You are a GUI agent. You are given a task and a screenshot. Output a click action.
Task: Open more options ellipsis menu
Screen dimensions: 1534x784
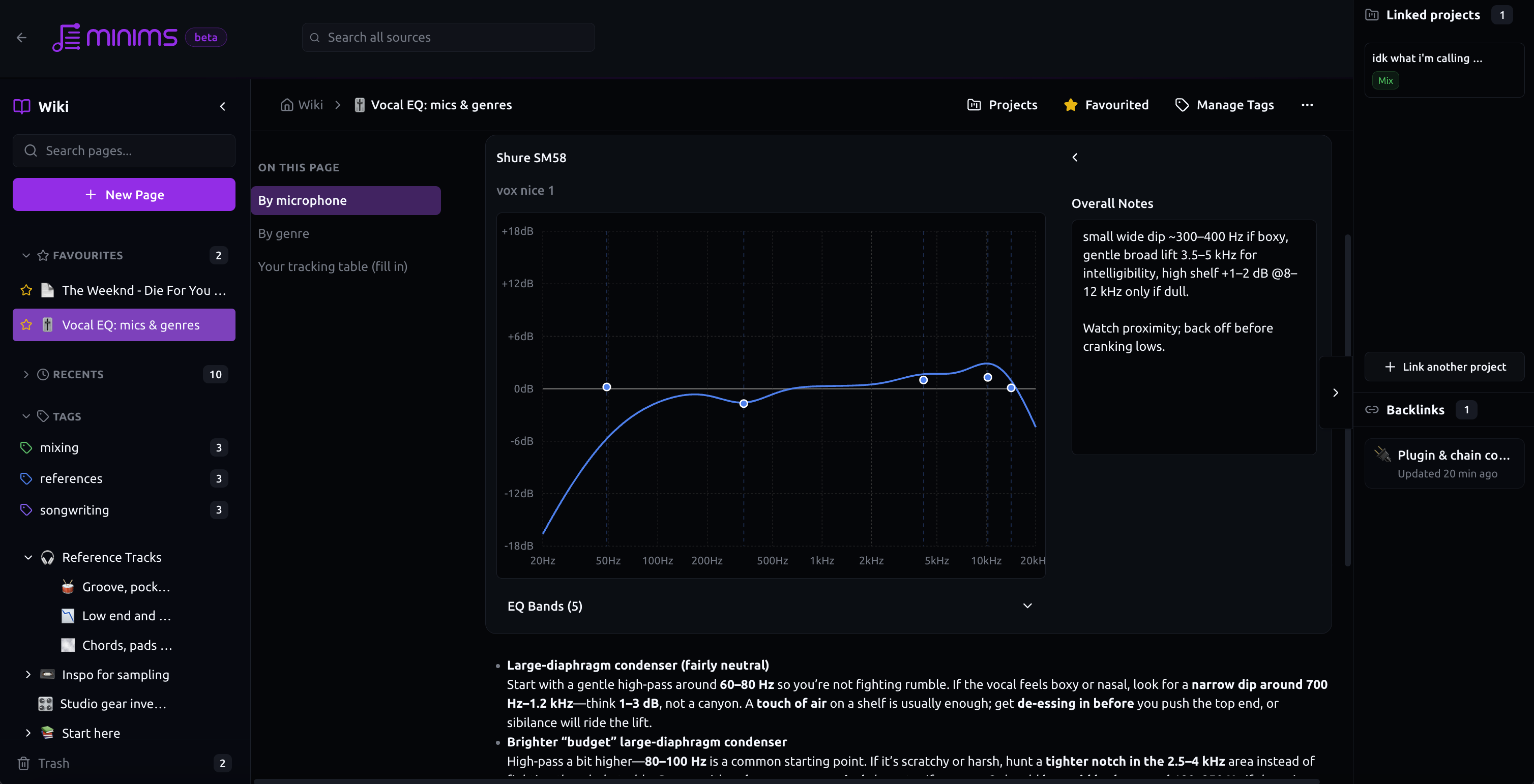pyautogui.click(x=1307, y=105)
